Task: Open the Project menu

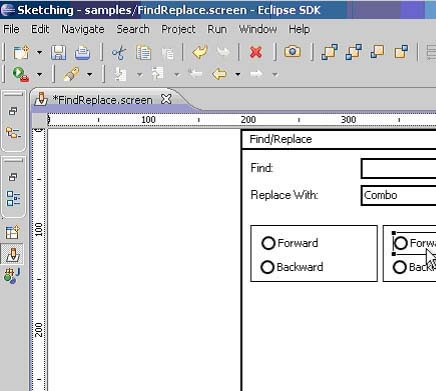Action: 178,29
